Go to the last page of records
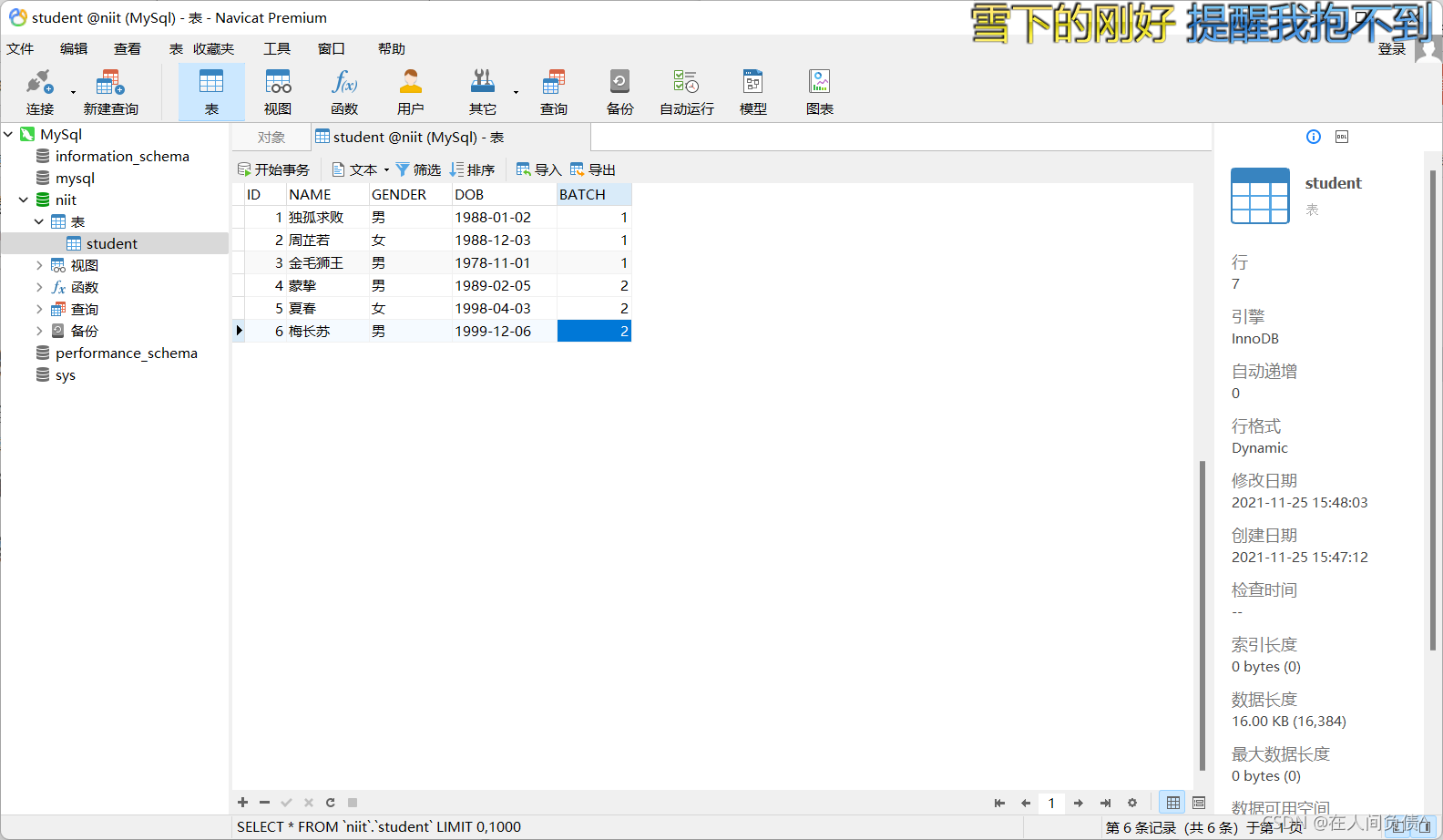 (1105, 803)
